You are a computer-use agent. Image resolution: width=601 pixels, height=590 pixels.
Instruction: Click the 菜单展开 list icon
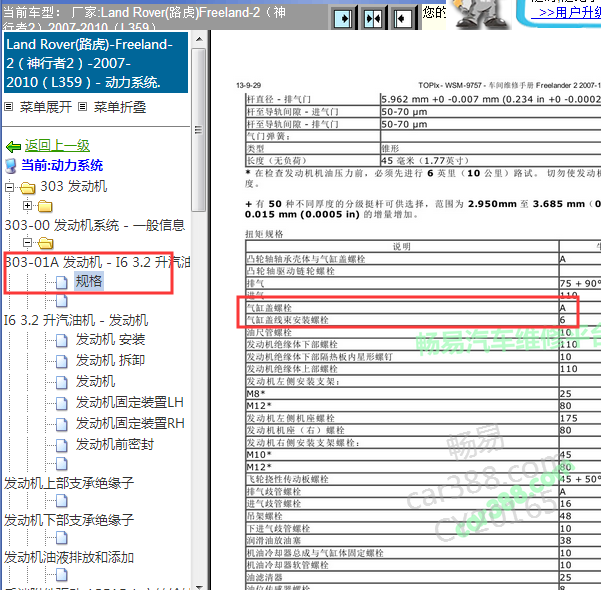[x=8, y=107]
